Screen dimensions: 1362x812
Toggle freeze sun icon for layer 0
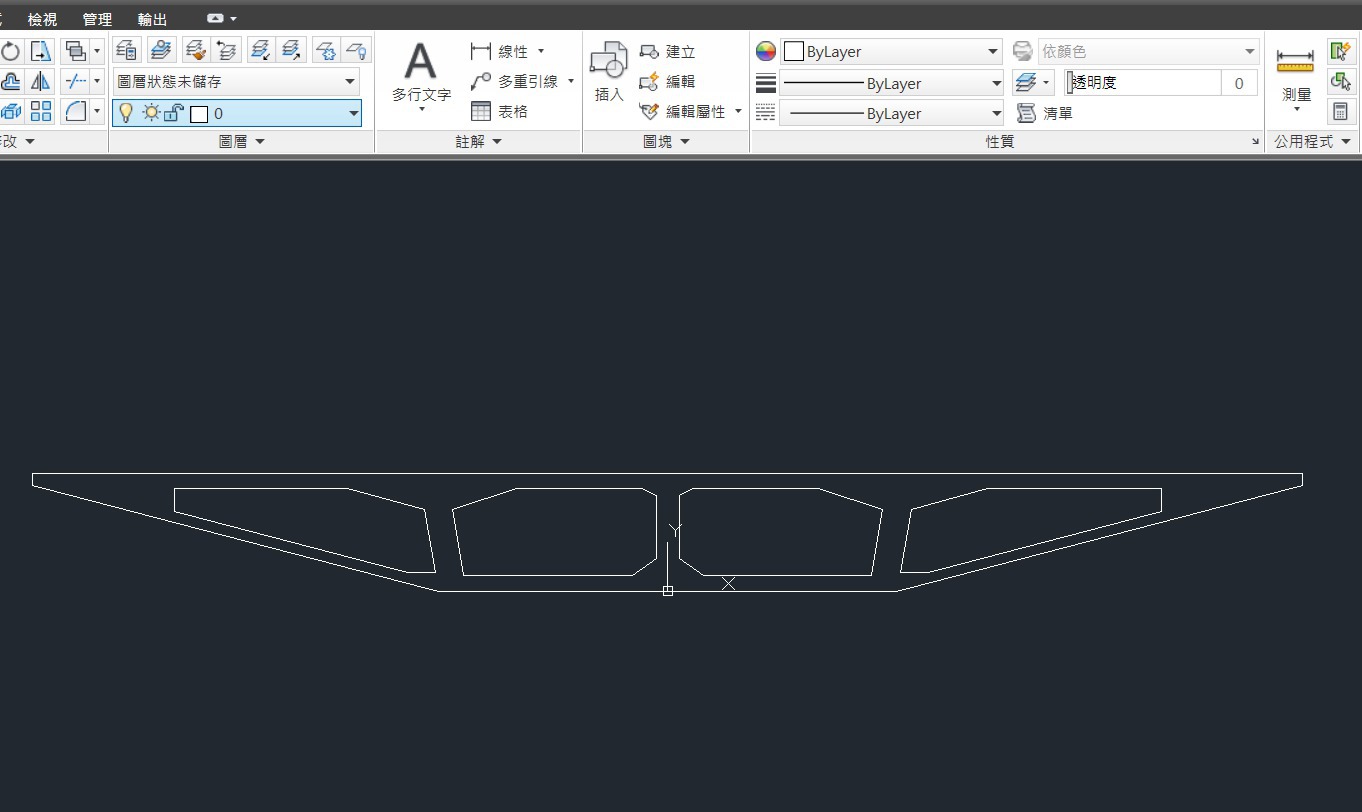pyautogui.click(x=150, y=113)
